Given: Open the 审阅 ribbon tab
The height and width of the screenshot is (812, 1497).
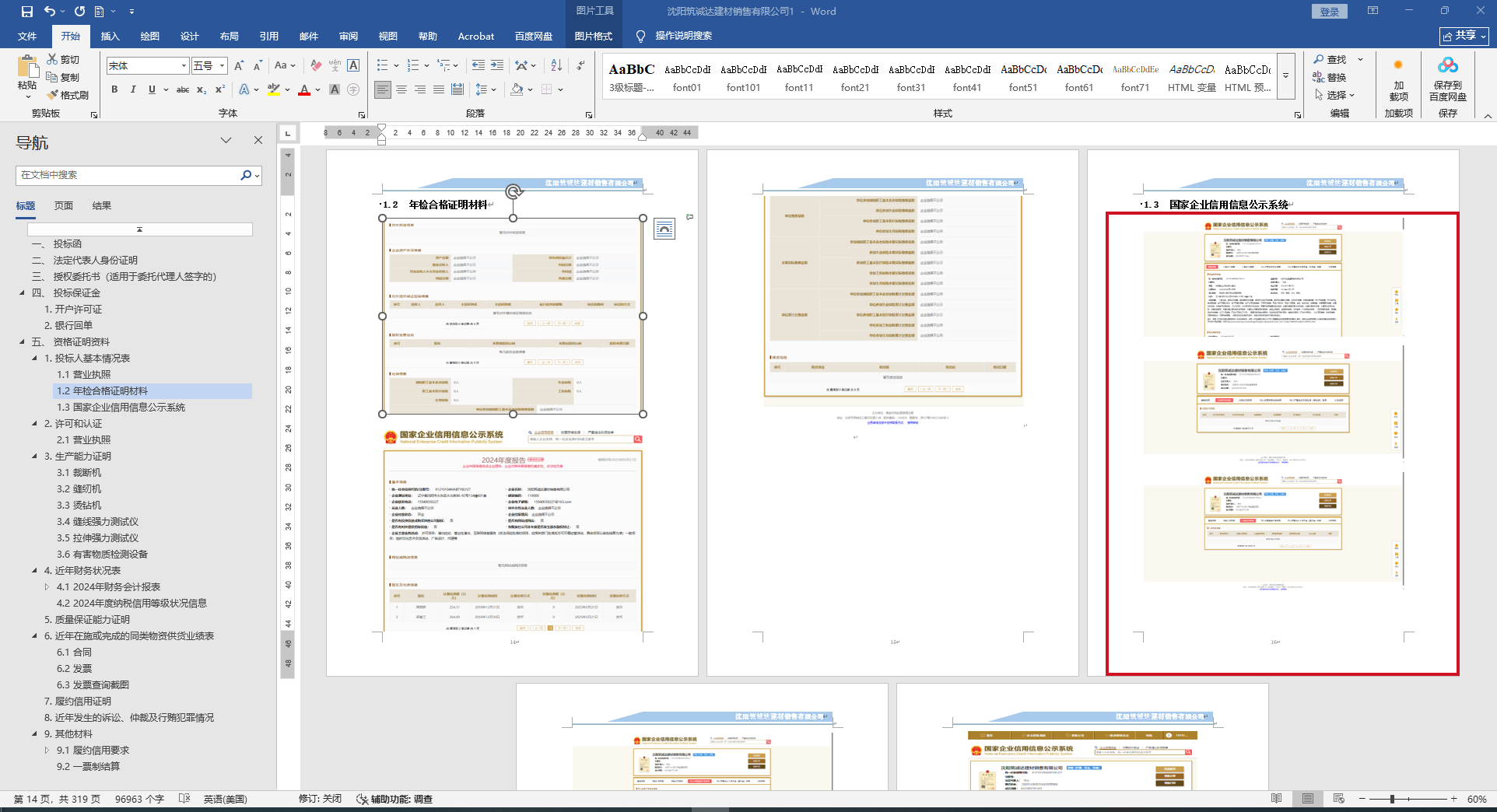Looking at the screenshot, I should pyautogui.click(x=349, y=37).
